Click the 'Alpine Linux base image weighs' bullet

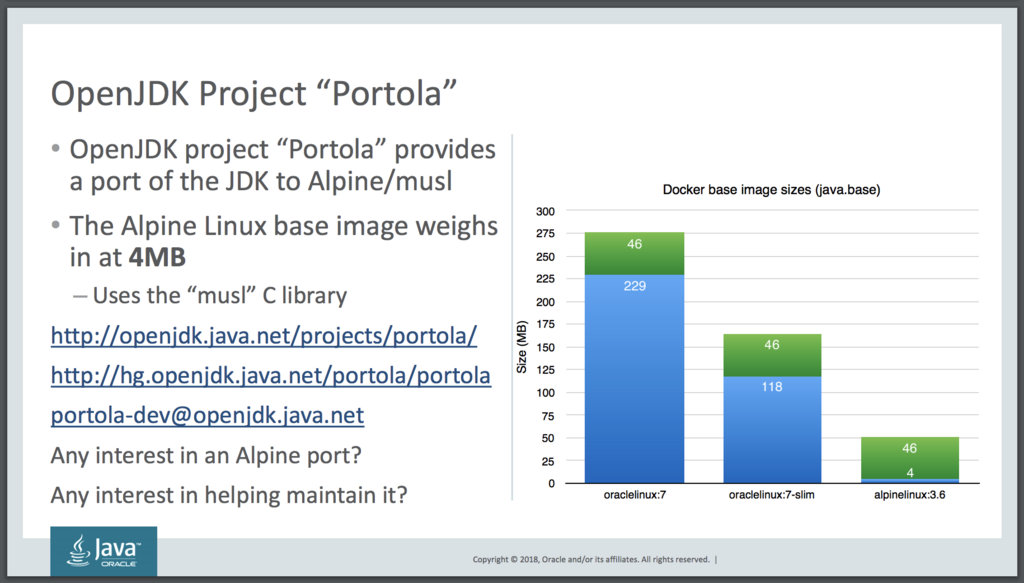pos(283,242)
